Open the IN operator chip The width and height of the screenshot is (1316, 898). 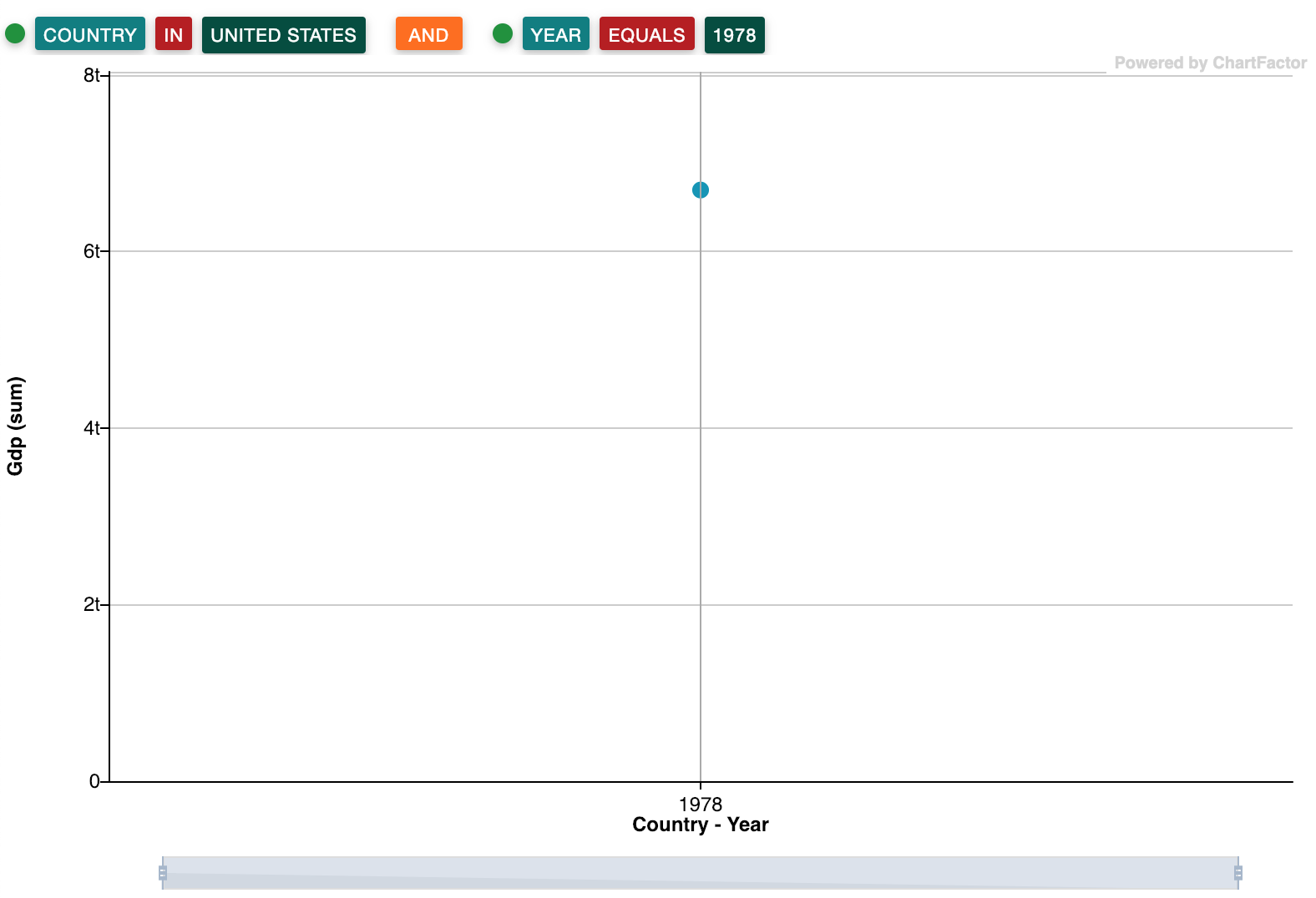pyautogui.click(x=173, y=35)
